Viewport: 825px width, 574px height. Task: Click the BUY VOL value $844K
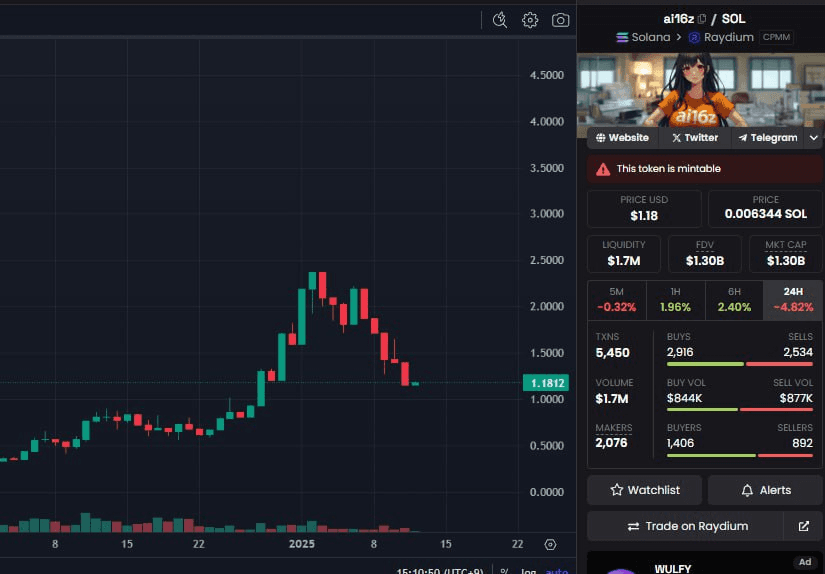tap(685, 398)
